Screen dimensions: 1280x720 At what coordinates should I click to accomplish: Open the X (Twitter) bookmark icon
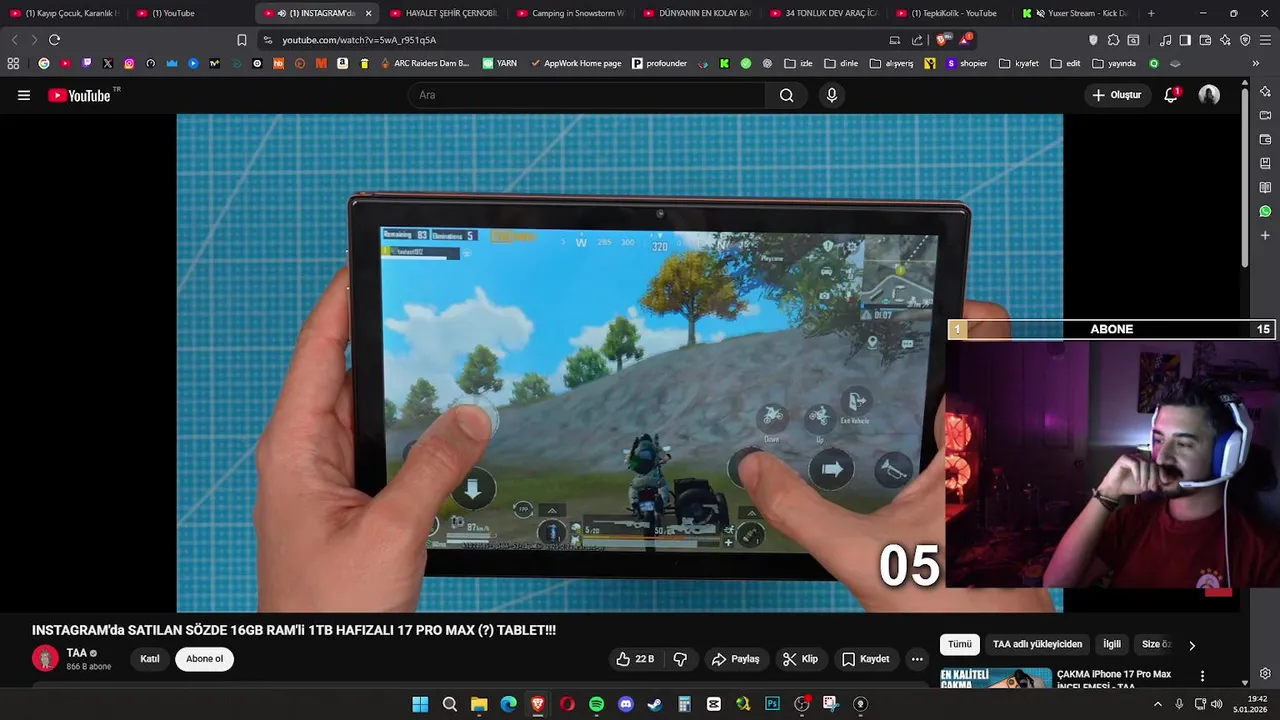108,63
